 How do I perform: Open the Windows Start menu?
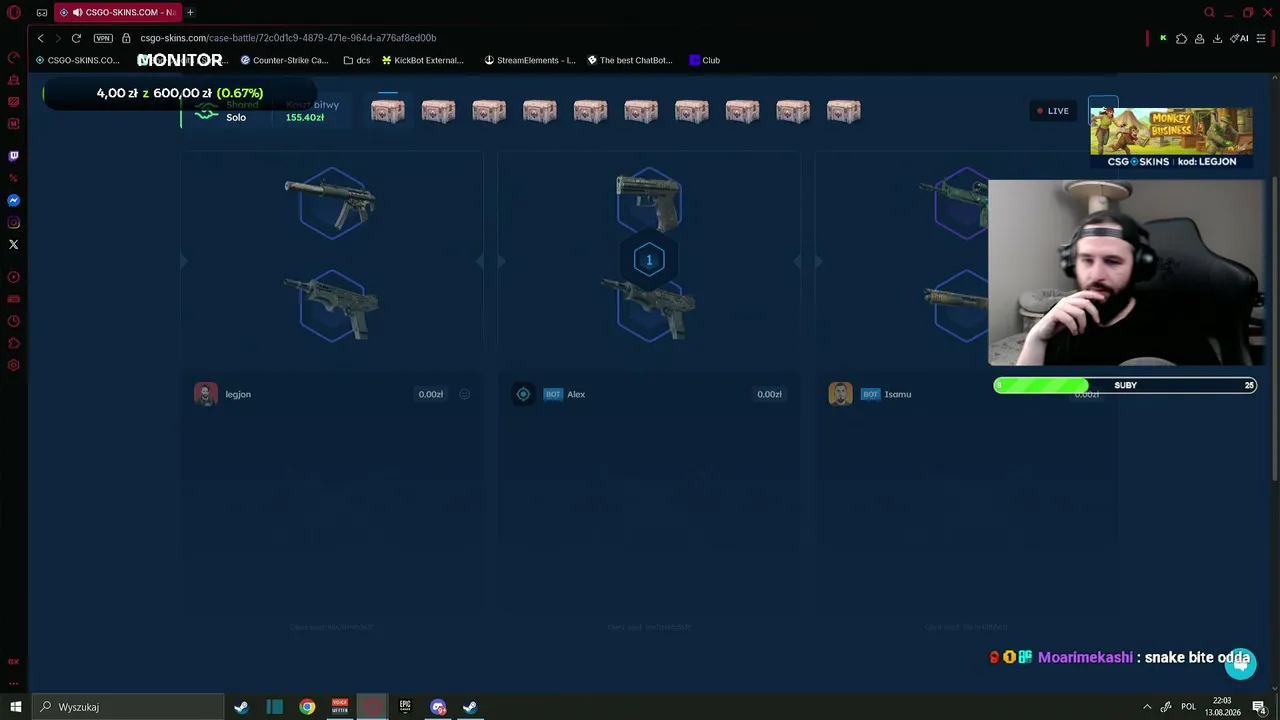point(15,707)
